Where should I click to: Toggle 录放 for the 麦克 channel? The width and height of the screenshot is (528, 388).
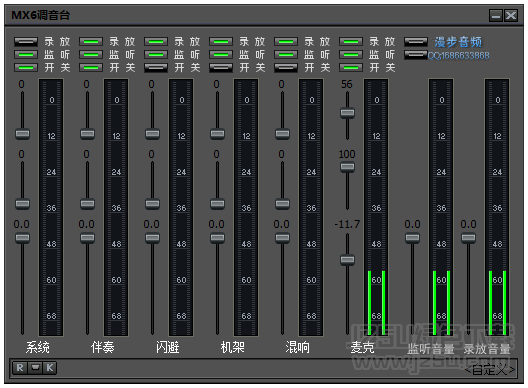tap(351, 42)
